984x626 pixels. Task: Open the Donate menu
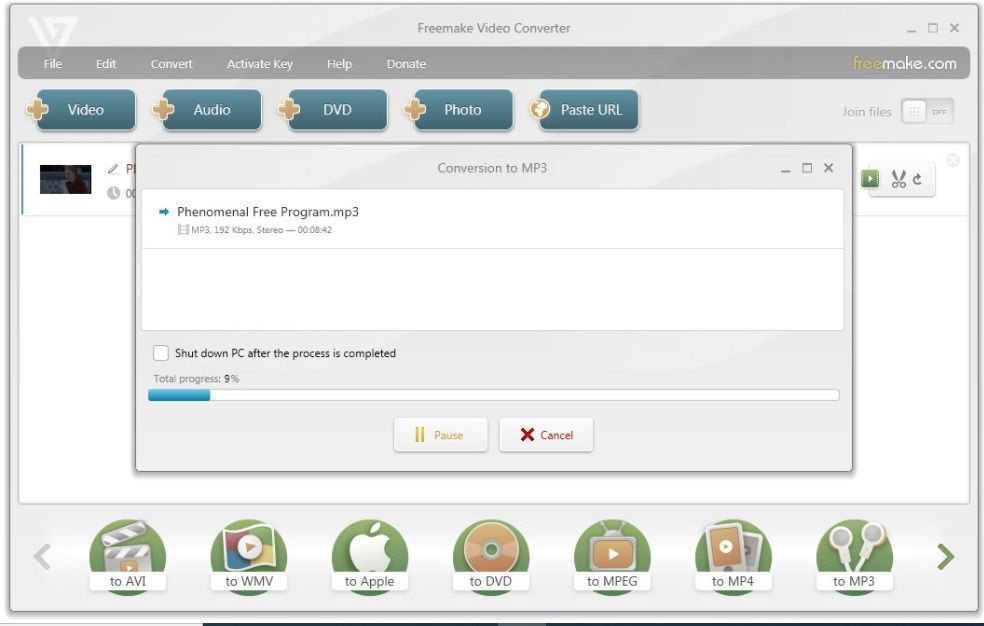coord(406,64)
